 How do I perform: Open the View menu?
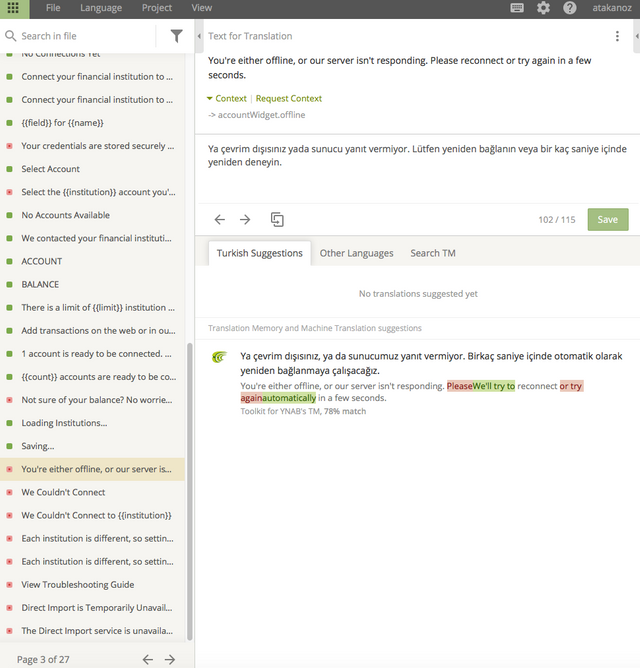202,8
